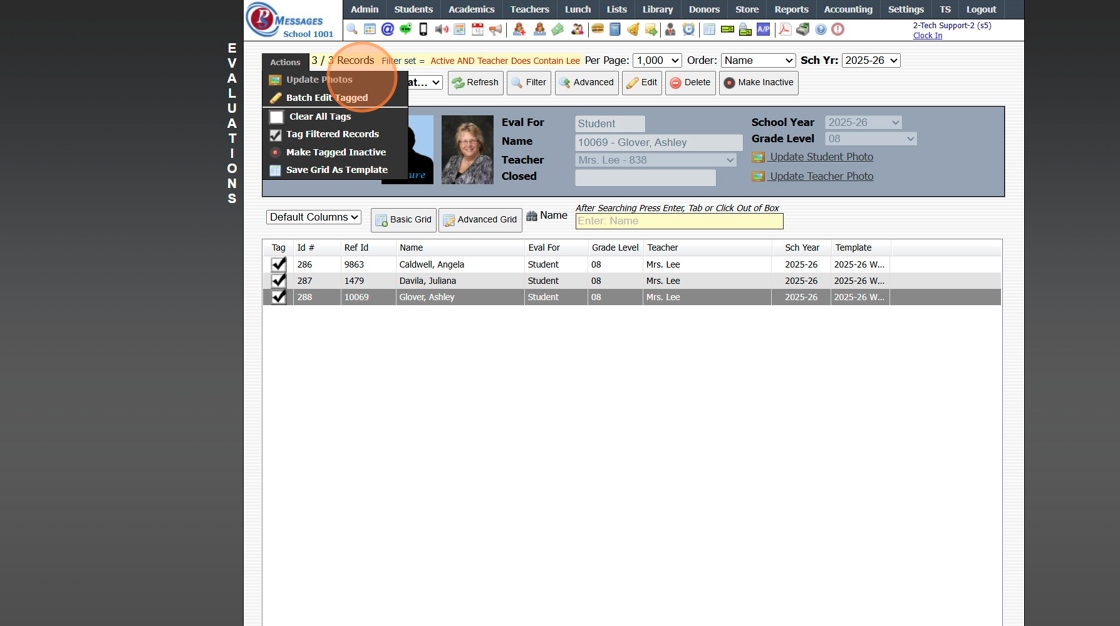Click the Clock In link
This screenshot has width=1120, height=626.
coord(927,35)
